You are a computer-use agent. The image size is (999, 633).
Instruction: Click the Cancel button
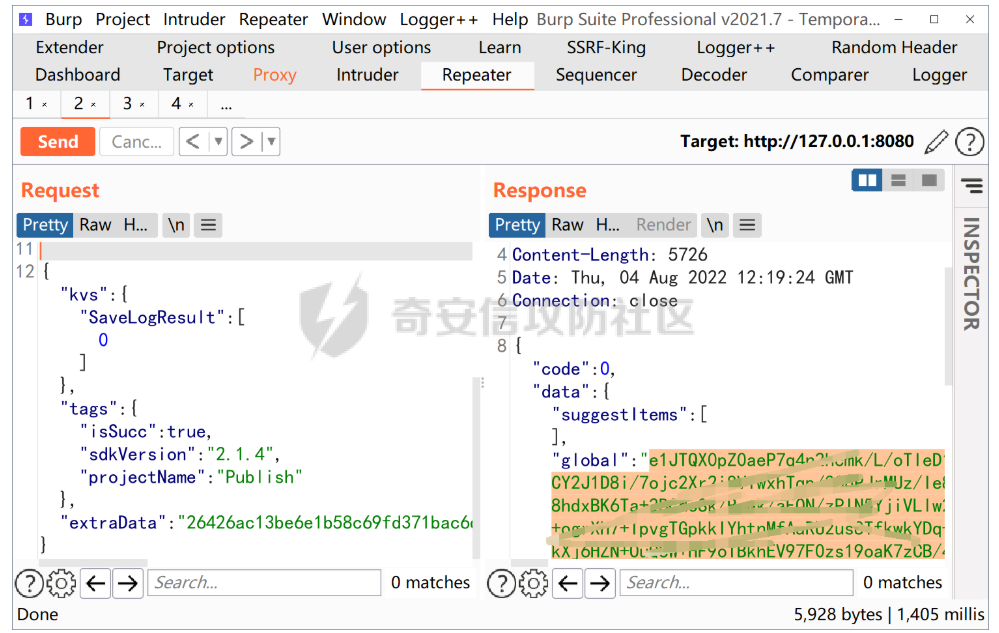tap(136, 141)
